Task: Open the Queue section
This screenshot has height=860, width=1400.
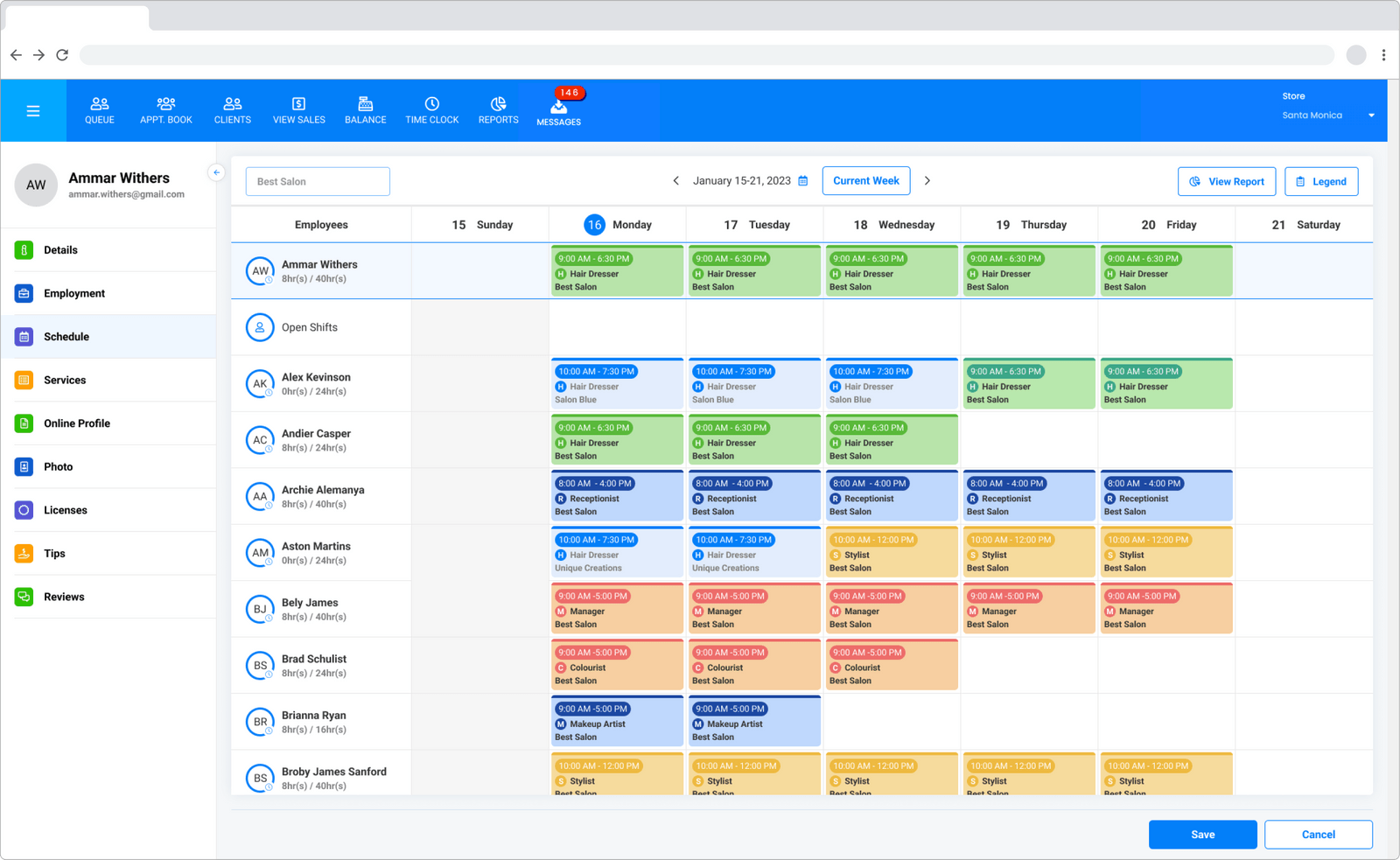Action: pos(99,110)
